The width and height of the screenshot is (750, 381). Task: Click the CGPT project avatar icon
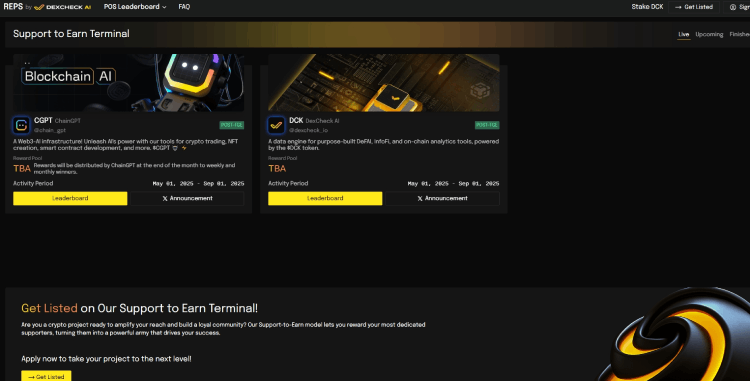pos(21,125)
